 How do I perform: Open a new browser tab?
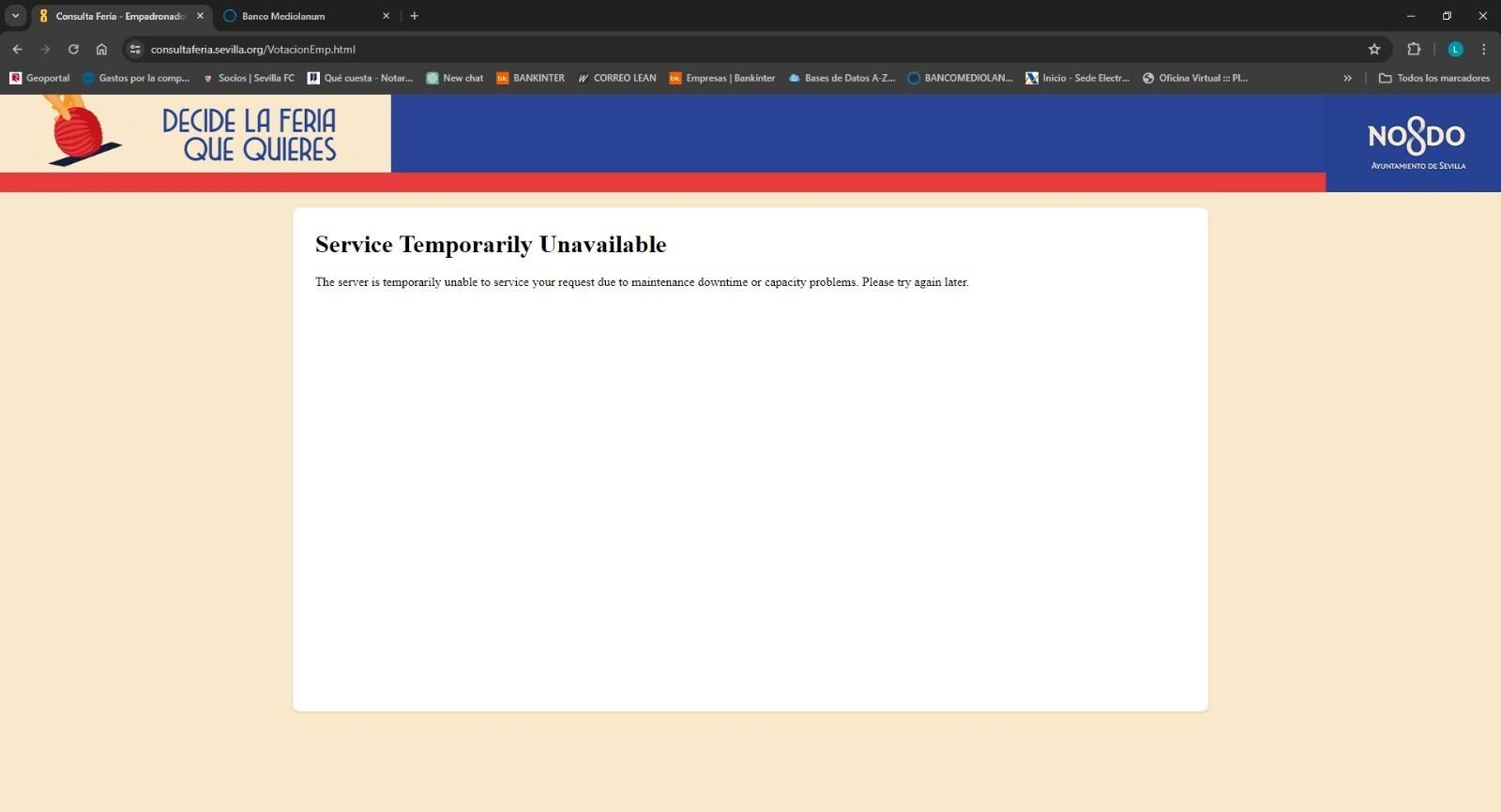415,16
